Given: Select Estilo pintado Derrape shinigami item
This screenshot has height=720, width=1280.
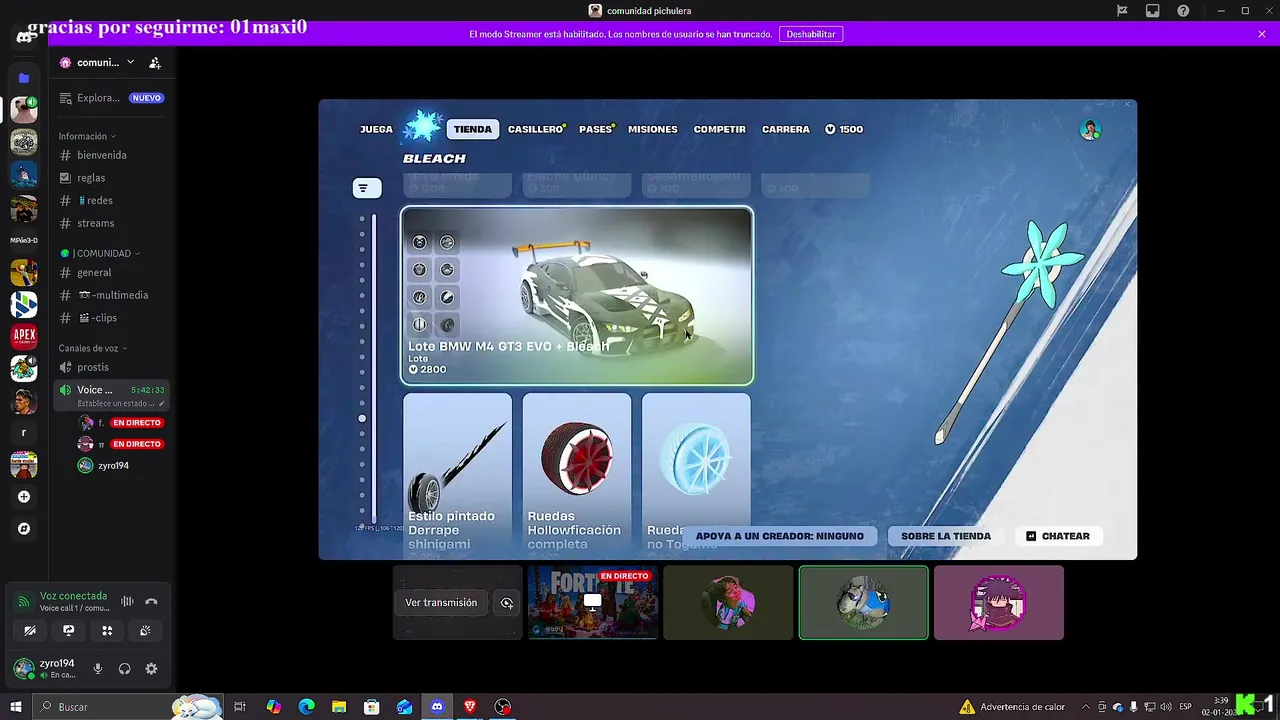Looking at the screenshot, I should click(x=457, y=473).
